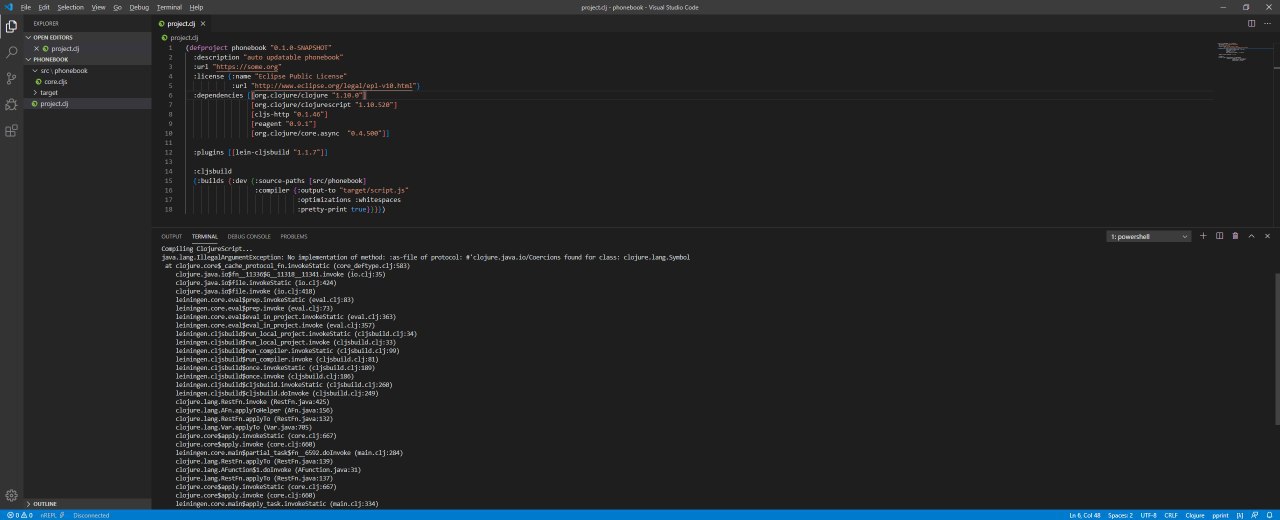Open the Edit menu
Viewport: 1280px width, 520px height.
(x=44, y=7)
